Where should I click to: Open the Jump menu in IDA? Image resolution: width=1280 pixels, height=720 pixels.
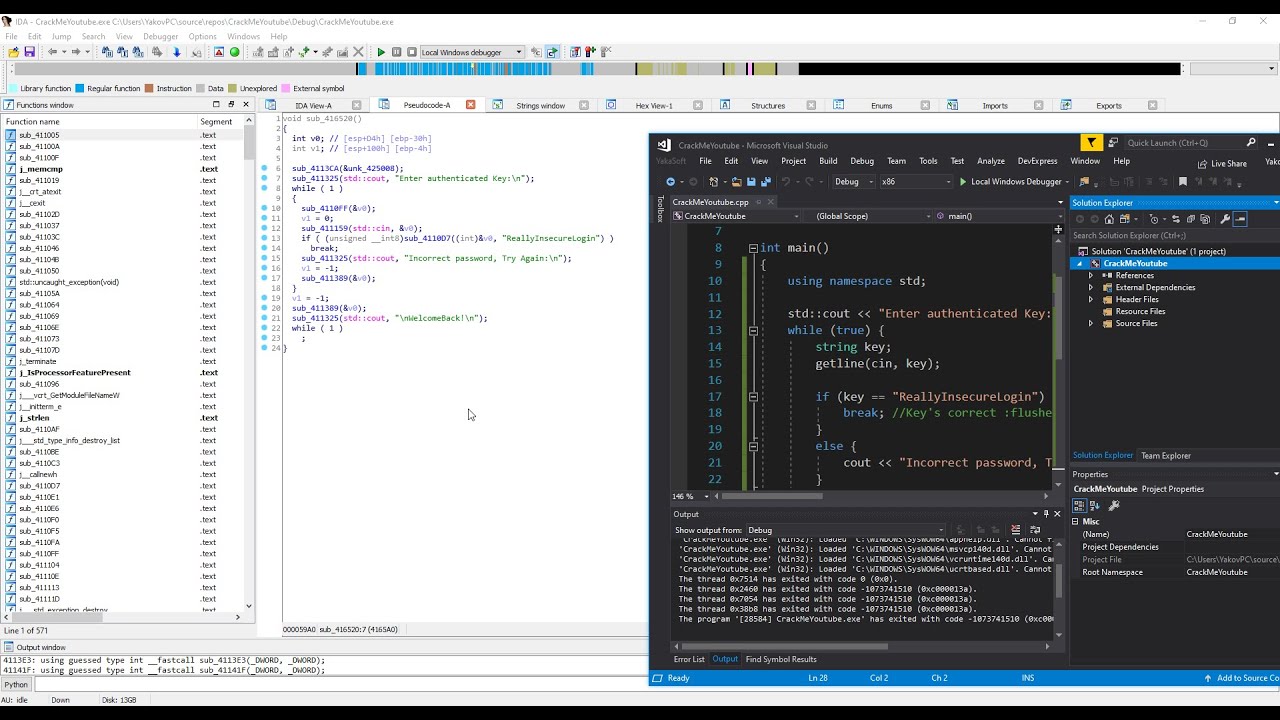click(x=61, y=36)
